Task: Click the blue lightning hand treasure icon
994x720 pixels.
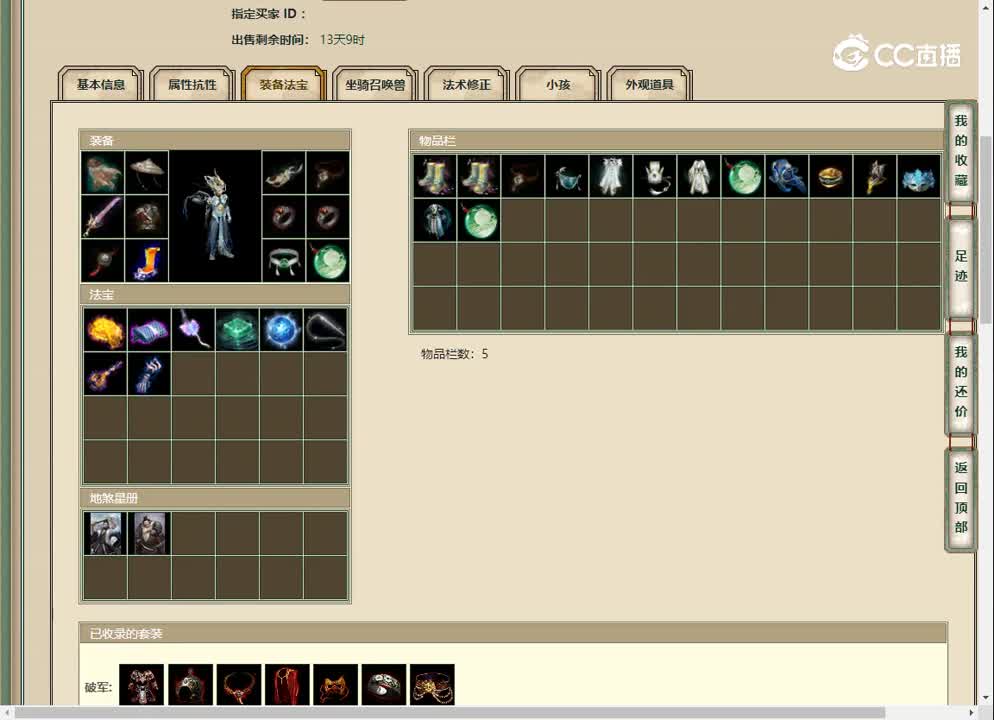Action: [x=149, y=373]
